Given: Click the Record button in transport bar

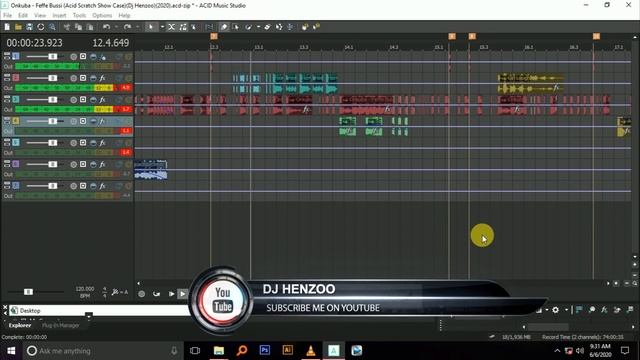Looking at the screenshot, I should click(x=142, y=293).
